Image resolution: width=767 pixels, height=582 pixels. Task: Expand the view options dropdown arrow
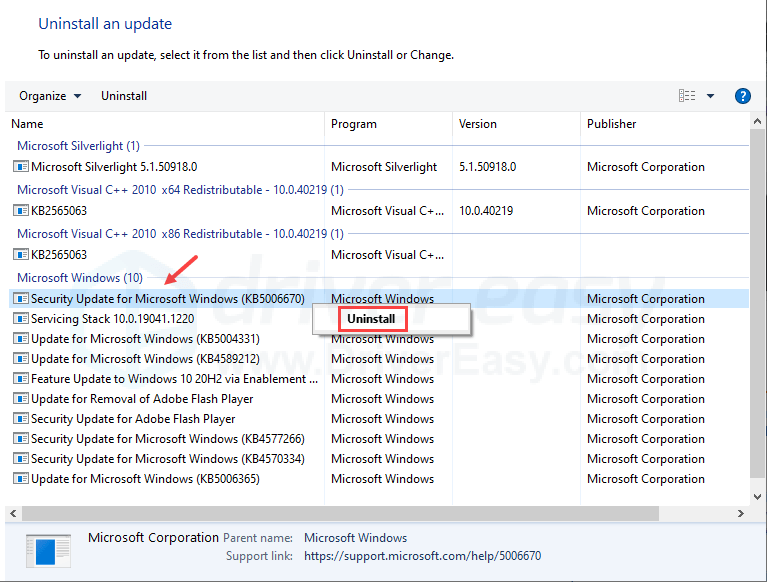(x=710, y=96)
